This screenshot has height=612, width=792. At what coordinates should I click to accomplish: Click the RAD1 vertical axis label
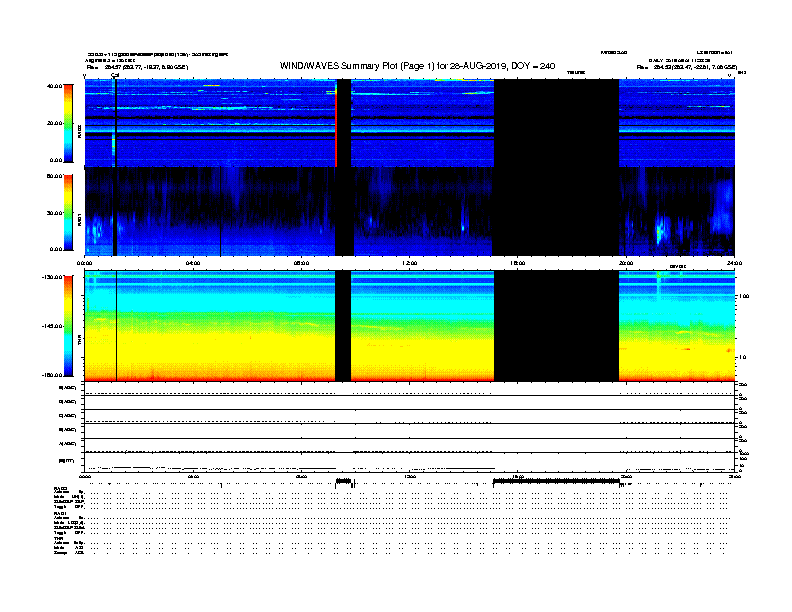(x=79, y=219)
